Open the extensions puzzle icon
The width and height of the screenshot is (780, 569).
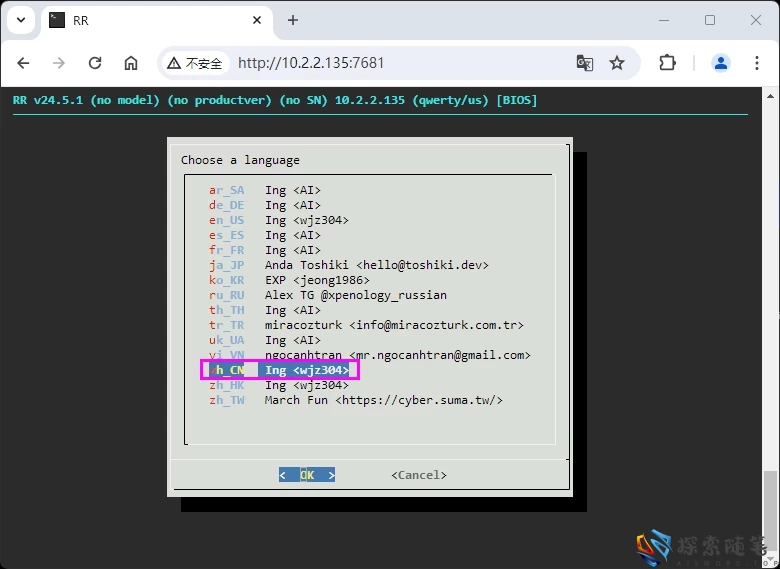[x=667, y=63]
